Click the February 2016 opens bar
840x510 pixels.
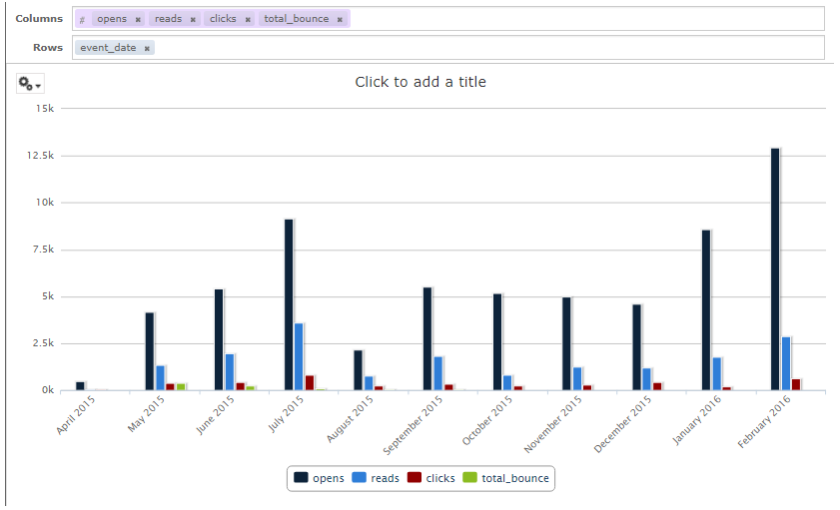pyautogui.click(x=775, y=269)
